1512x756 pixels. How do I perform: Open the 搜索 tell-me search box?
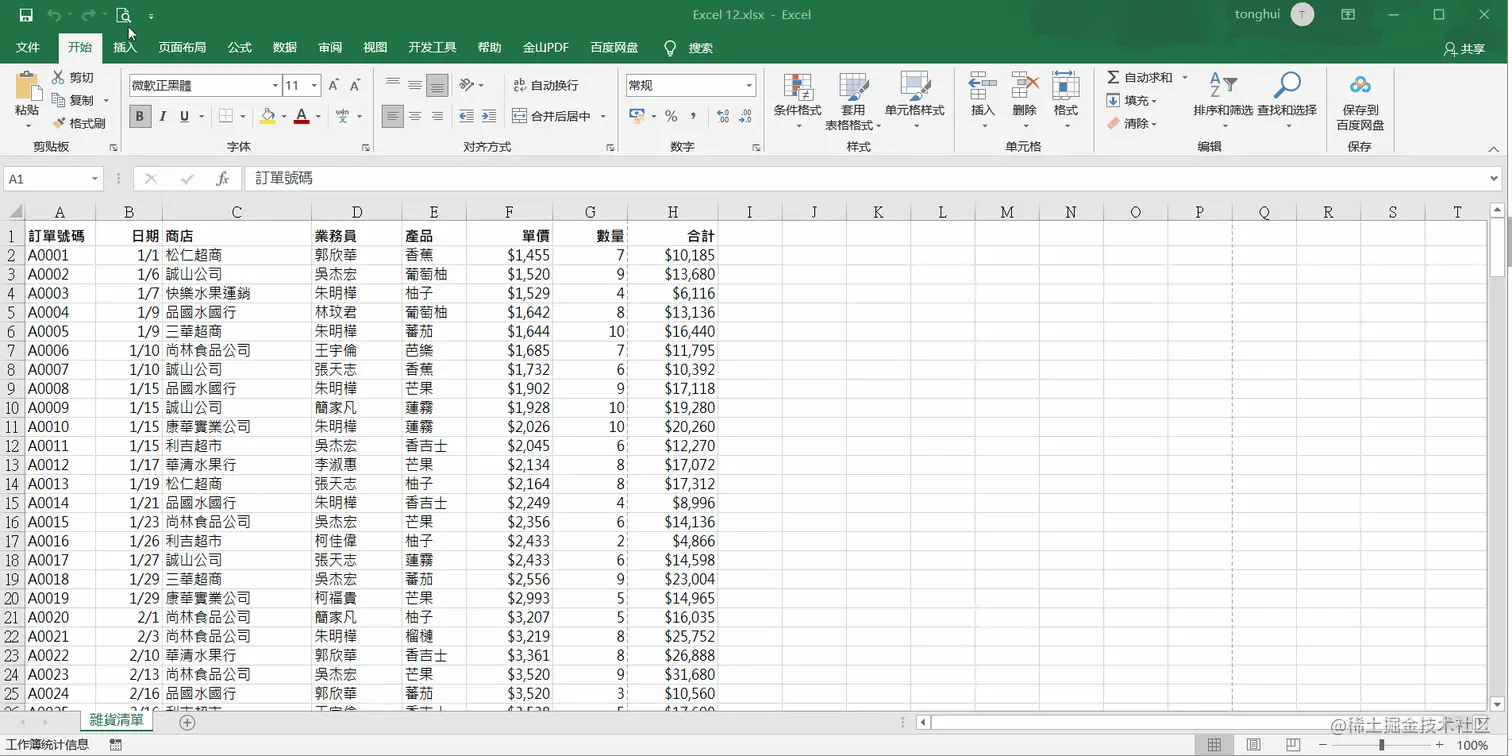(688, 48)
